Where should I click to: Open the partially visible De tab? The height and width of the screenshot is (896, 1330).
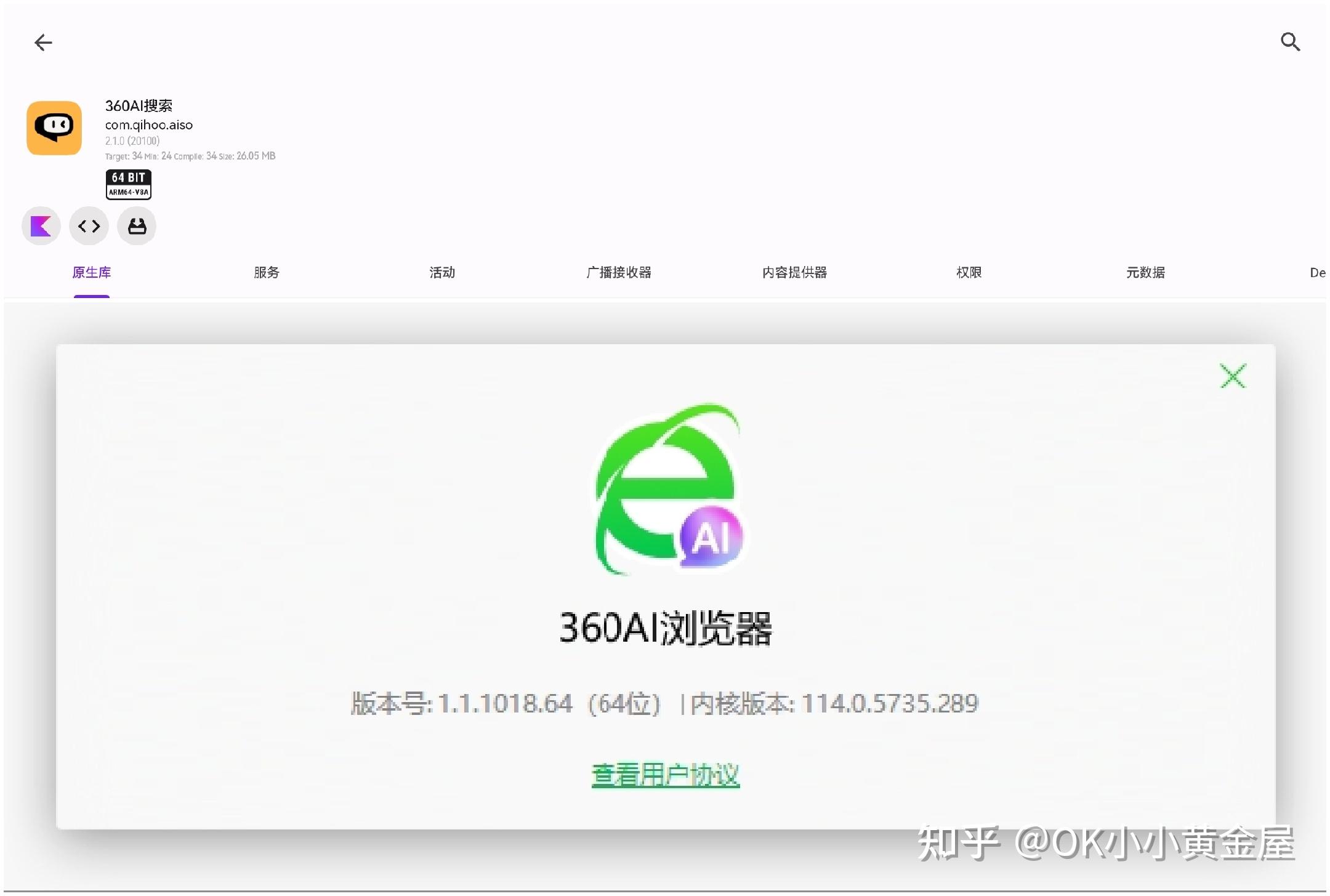(1318, 272)
